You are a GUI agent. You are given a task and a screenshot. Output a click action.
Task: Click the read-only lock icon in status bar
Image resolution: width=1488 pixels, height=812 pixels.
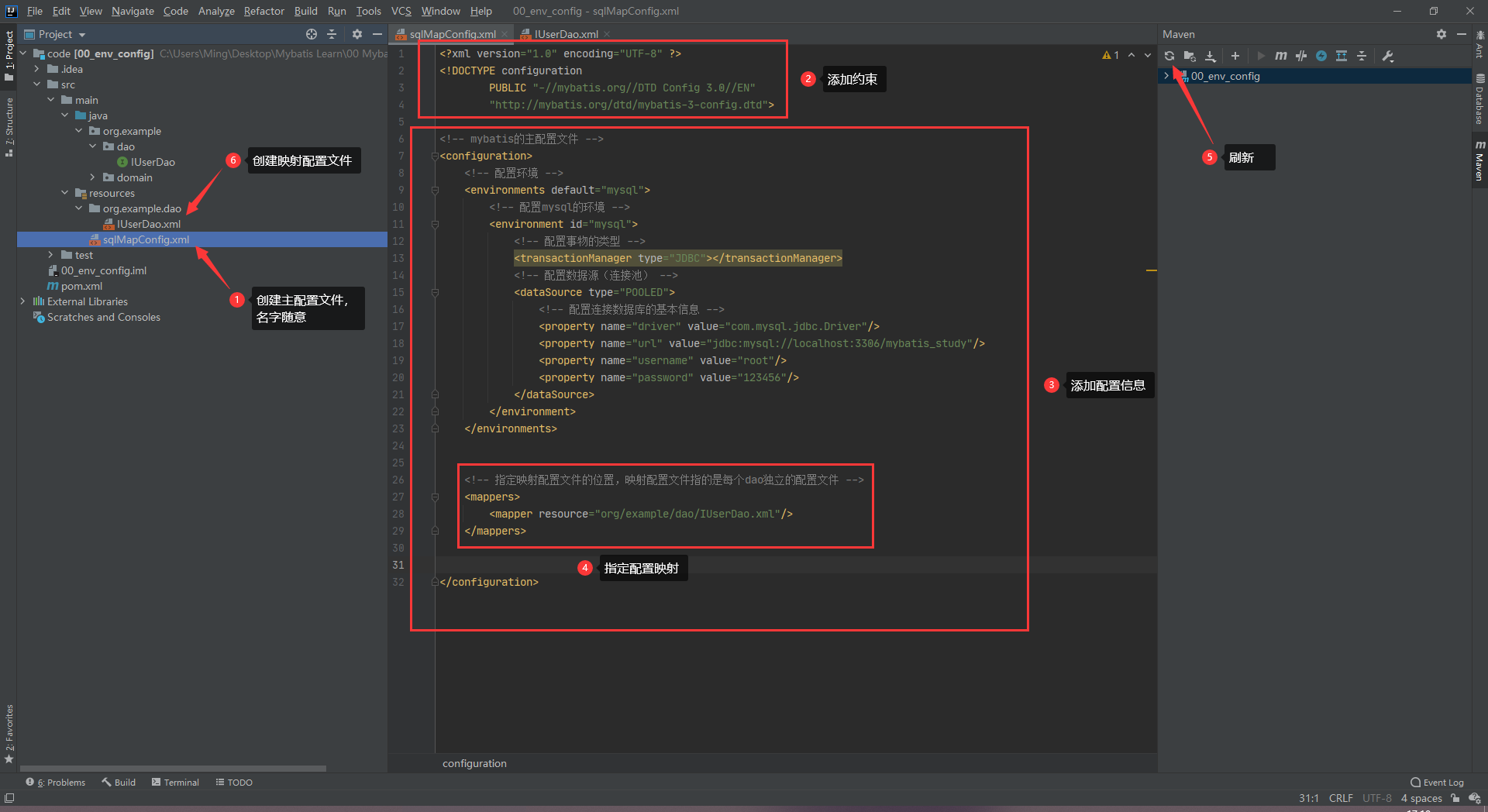pos(1455,798)
